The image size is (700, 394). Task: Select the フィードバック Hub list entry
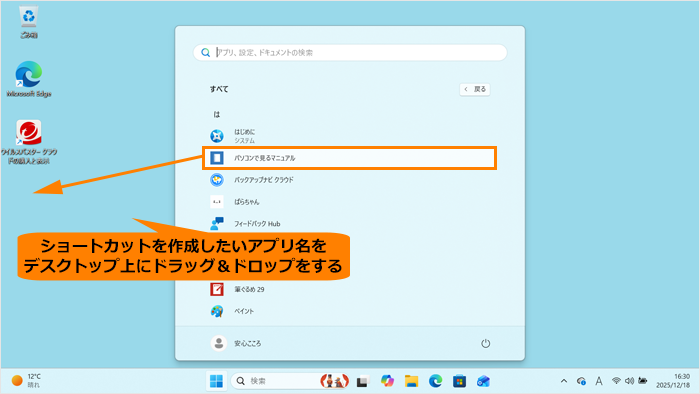point(350,224)
